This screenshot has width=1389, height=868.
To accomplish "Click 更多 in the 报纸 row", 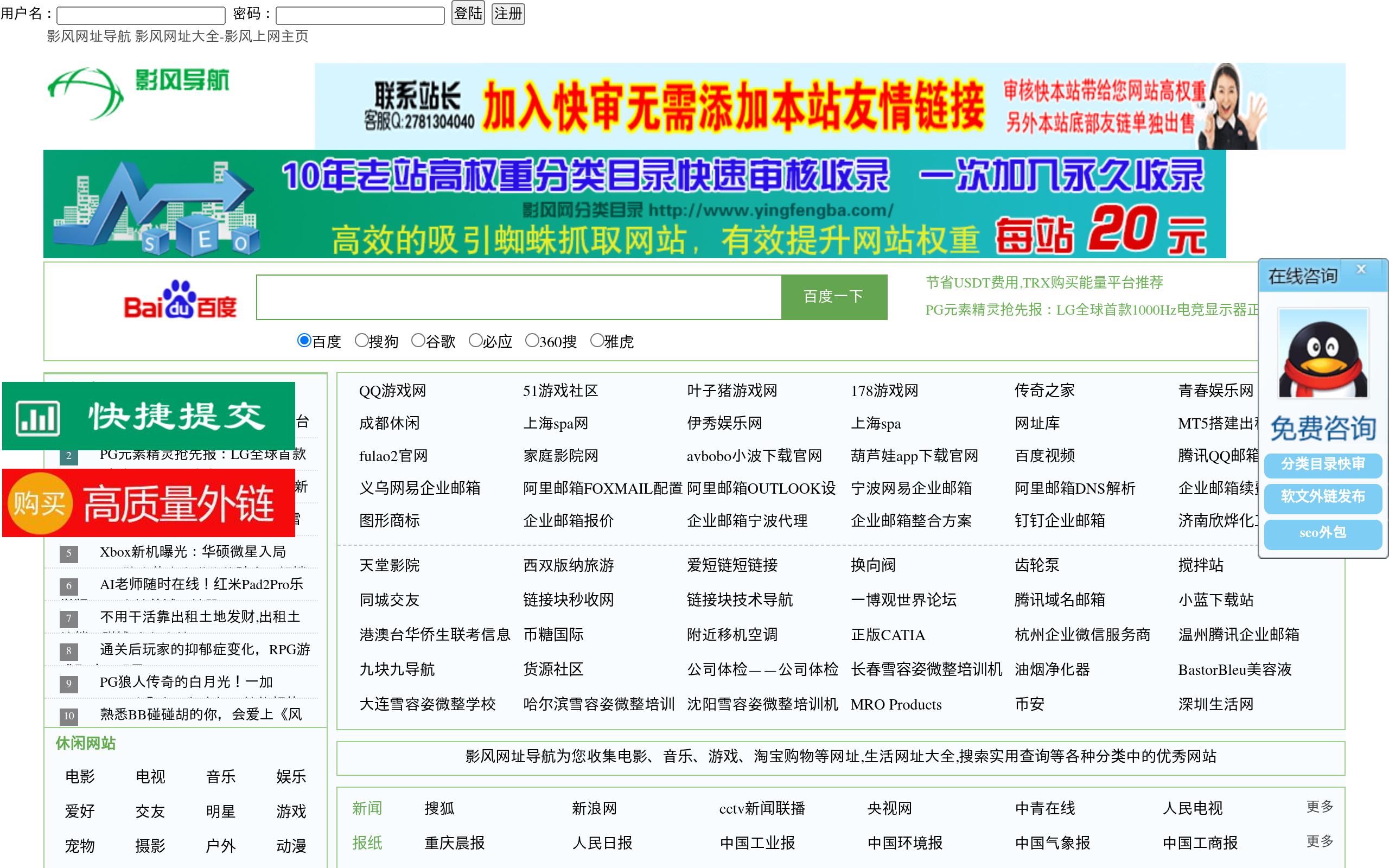I will point(1319,841).
